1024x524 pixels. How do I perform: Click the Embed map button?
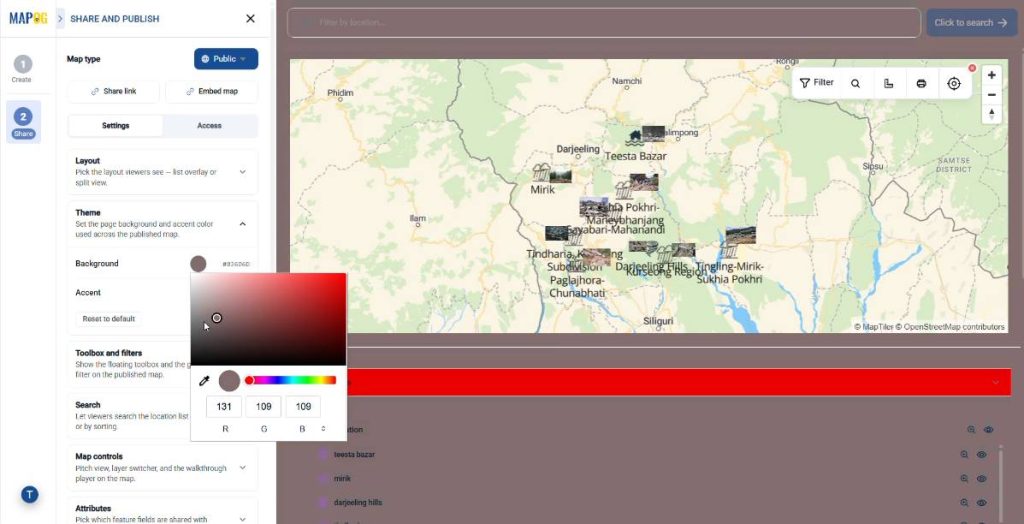(212, 91)
